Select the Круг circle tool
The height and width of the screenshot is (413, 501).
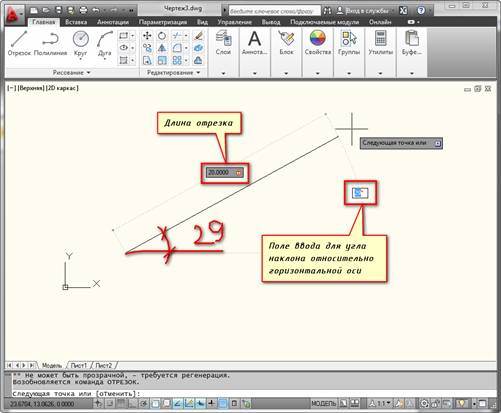[80, 43]
